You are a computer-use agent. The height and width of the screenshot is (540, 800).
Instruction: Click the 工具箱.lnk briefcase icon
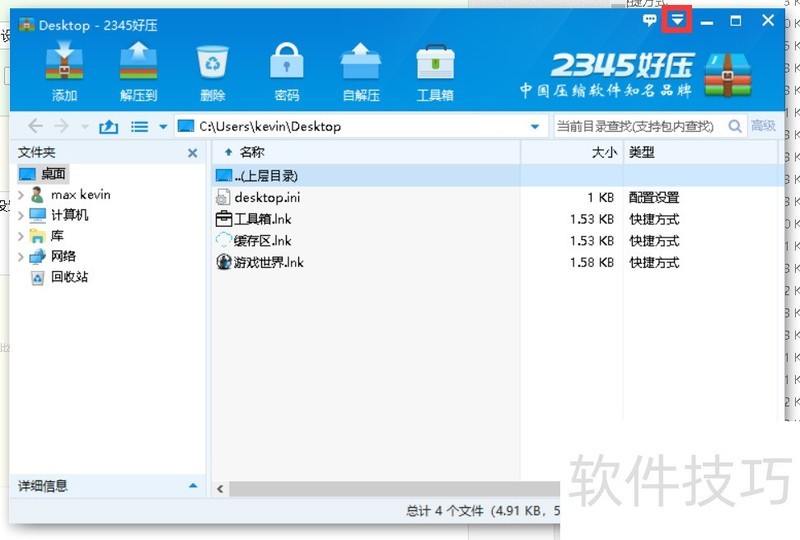(223, 219)
